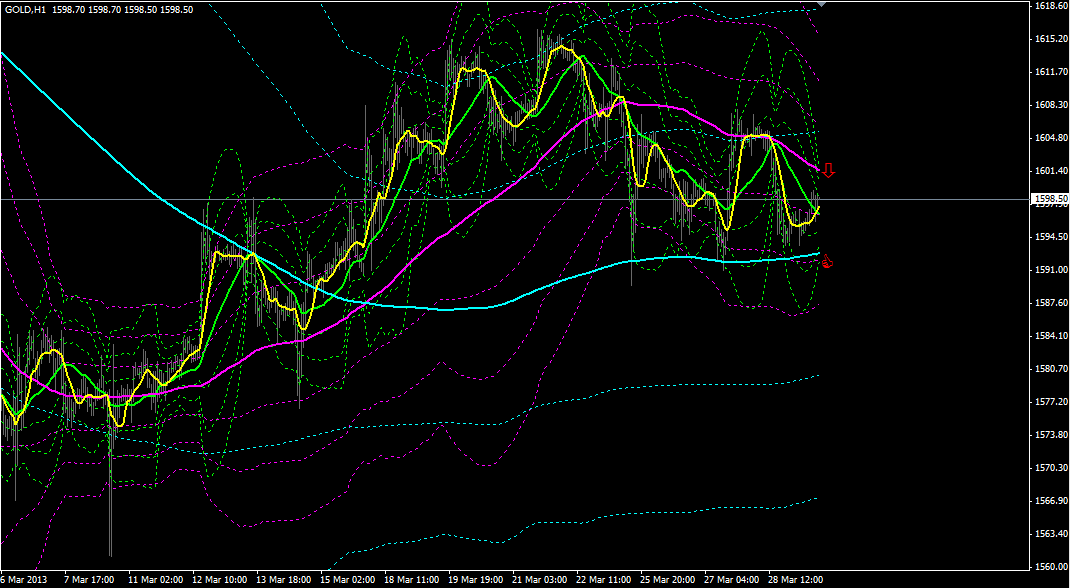Click the 1601.40 price axis label
The image size is (1071, 588).
coord(1051,171)
